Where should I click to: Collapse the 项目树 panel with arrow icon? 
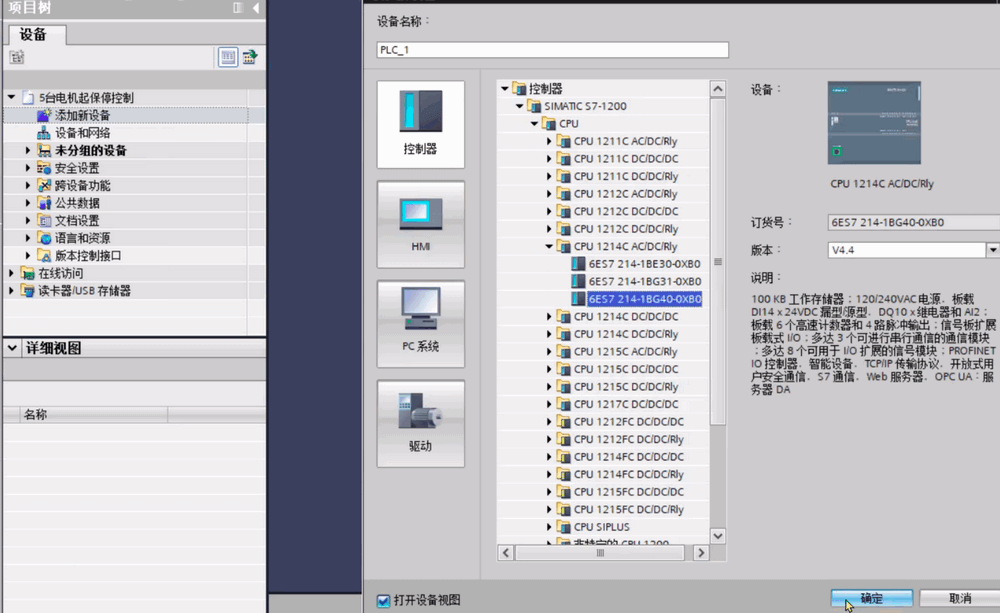coord(255,8)
